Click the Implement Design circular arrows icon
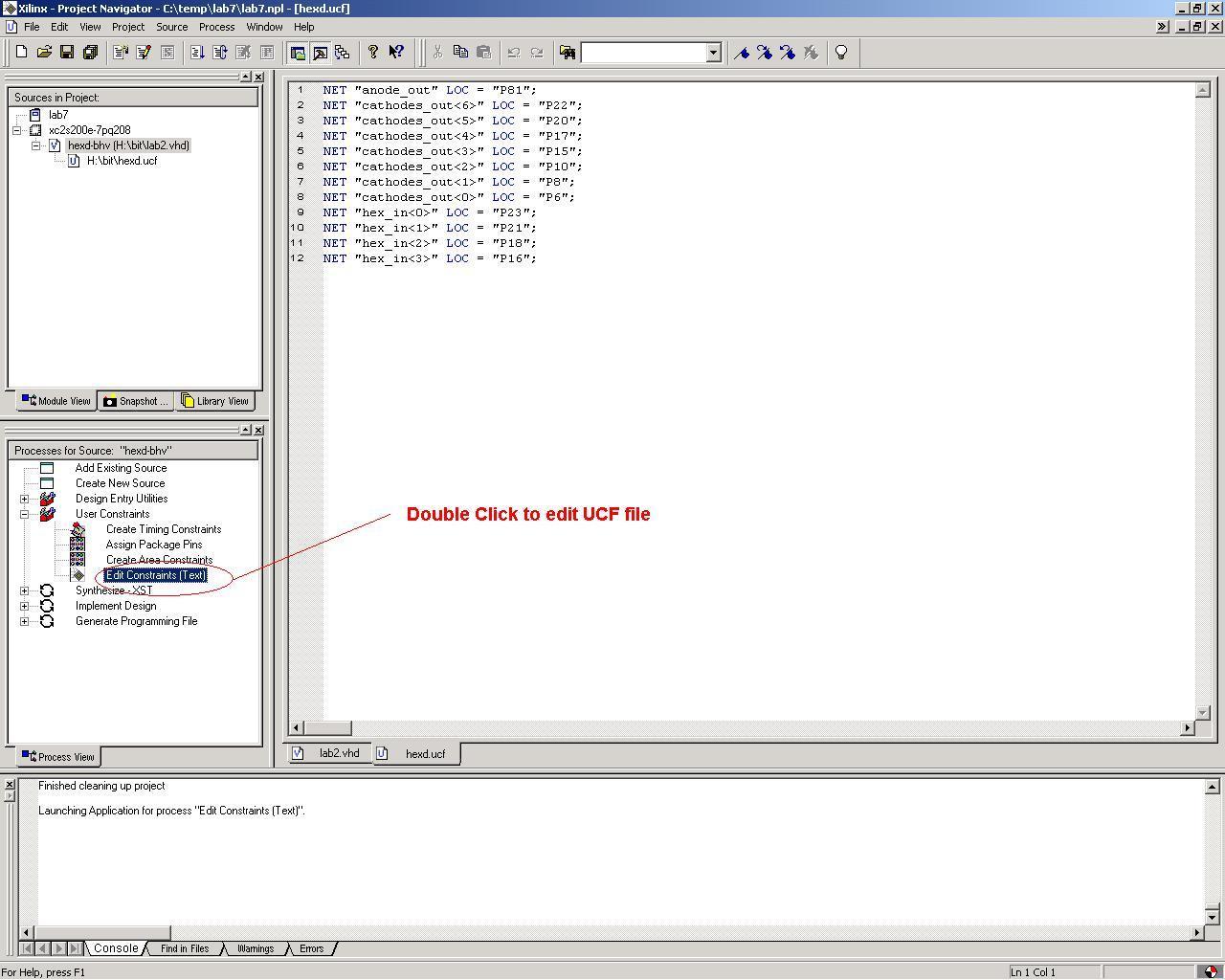The height and width of the screenshot is (980, 1225). pyautogui.click(x=47, y=606)
